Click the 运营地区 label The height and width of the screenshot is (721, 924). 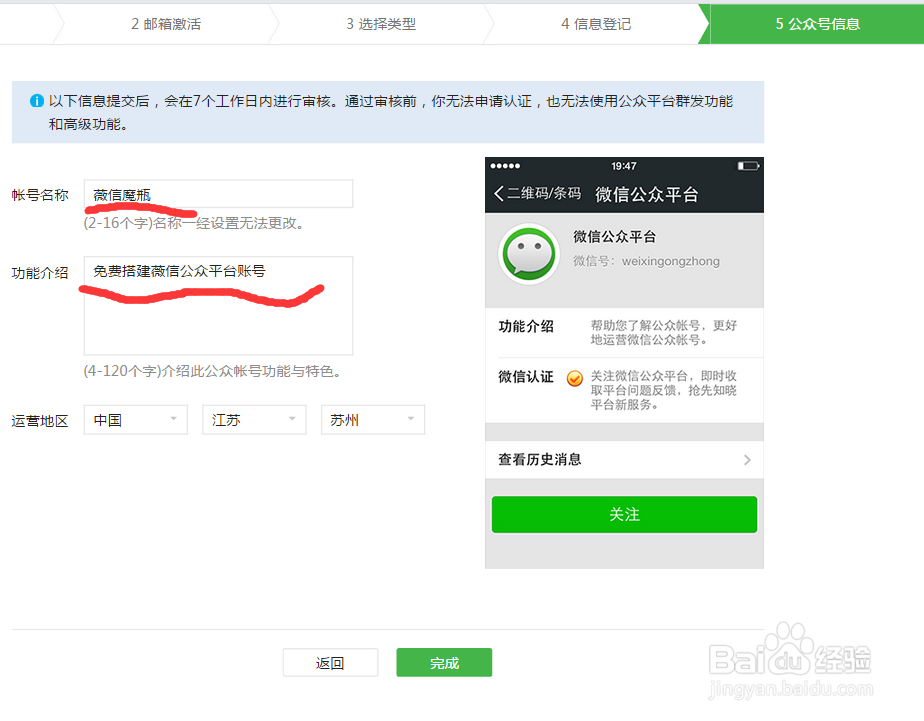[x=40, y=421]
